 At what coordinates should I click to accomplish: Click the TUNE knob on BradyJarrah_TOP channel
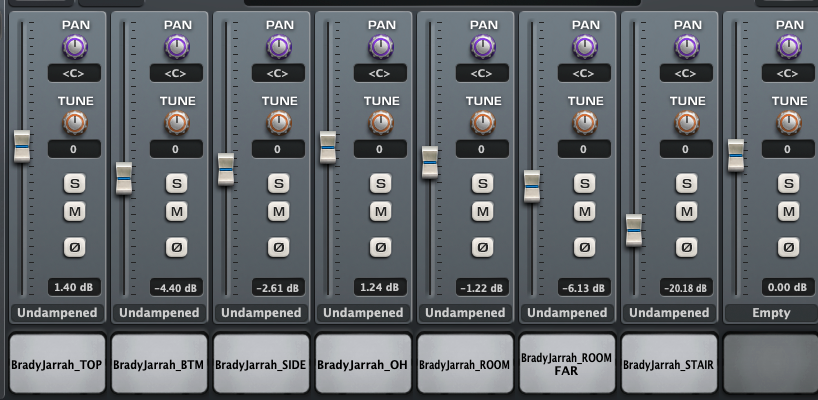75,123
